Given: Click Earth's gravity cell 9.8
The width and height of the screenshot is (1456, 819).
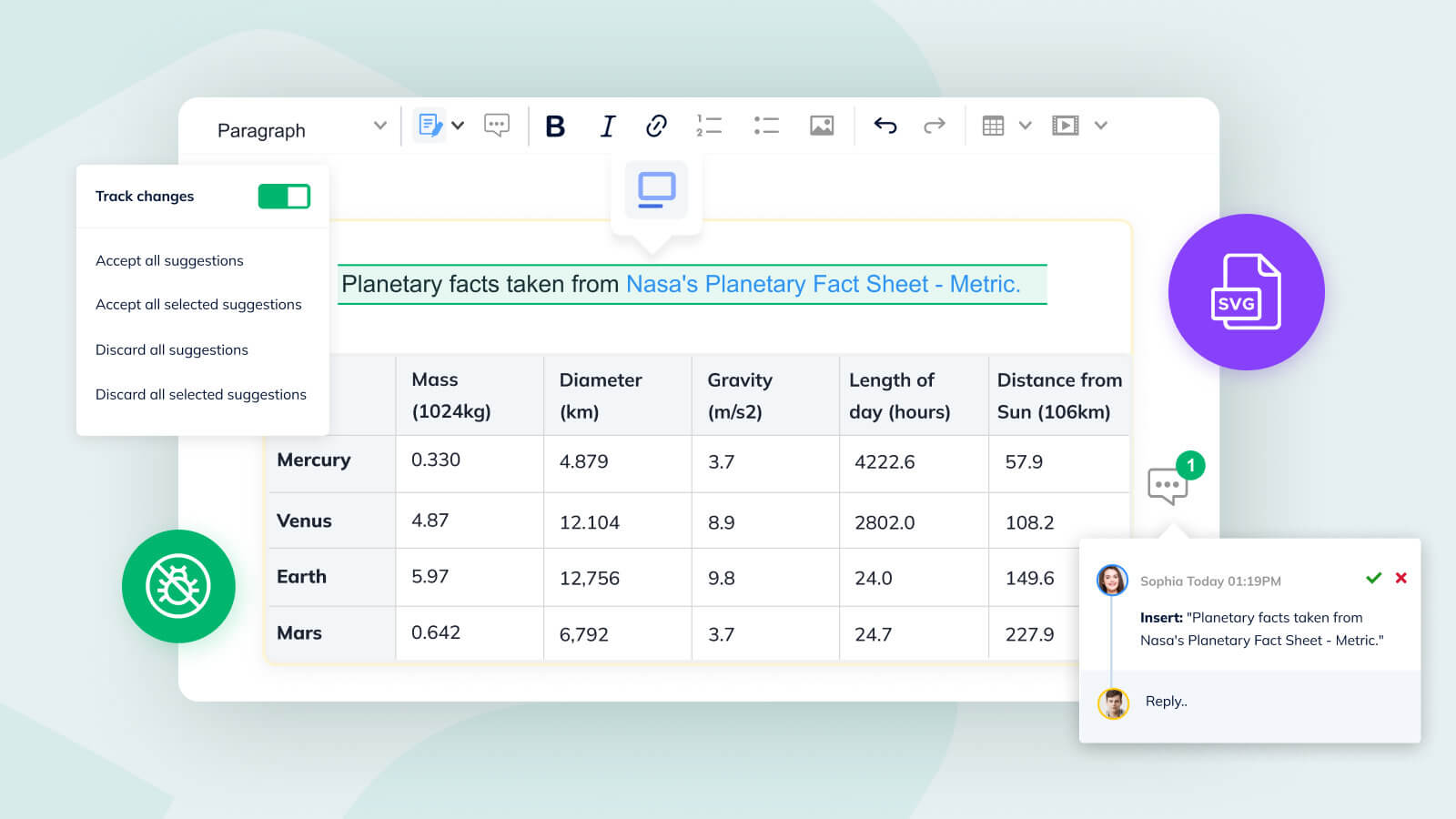Looking at the screenshot, I should coord(766,577).
